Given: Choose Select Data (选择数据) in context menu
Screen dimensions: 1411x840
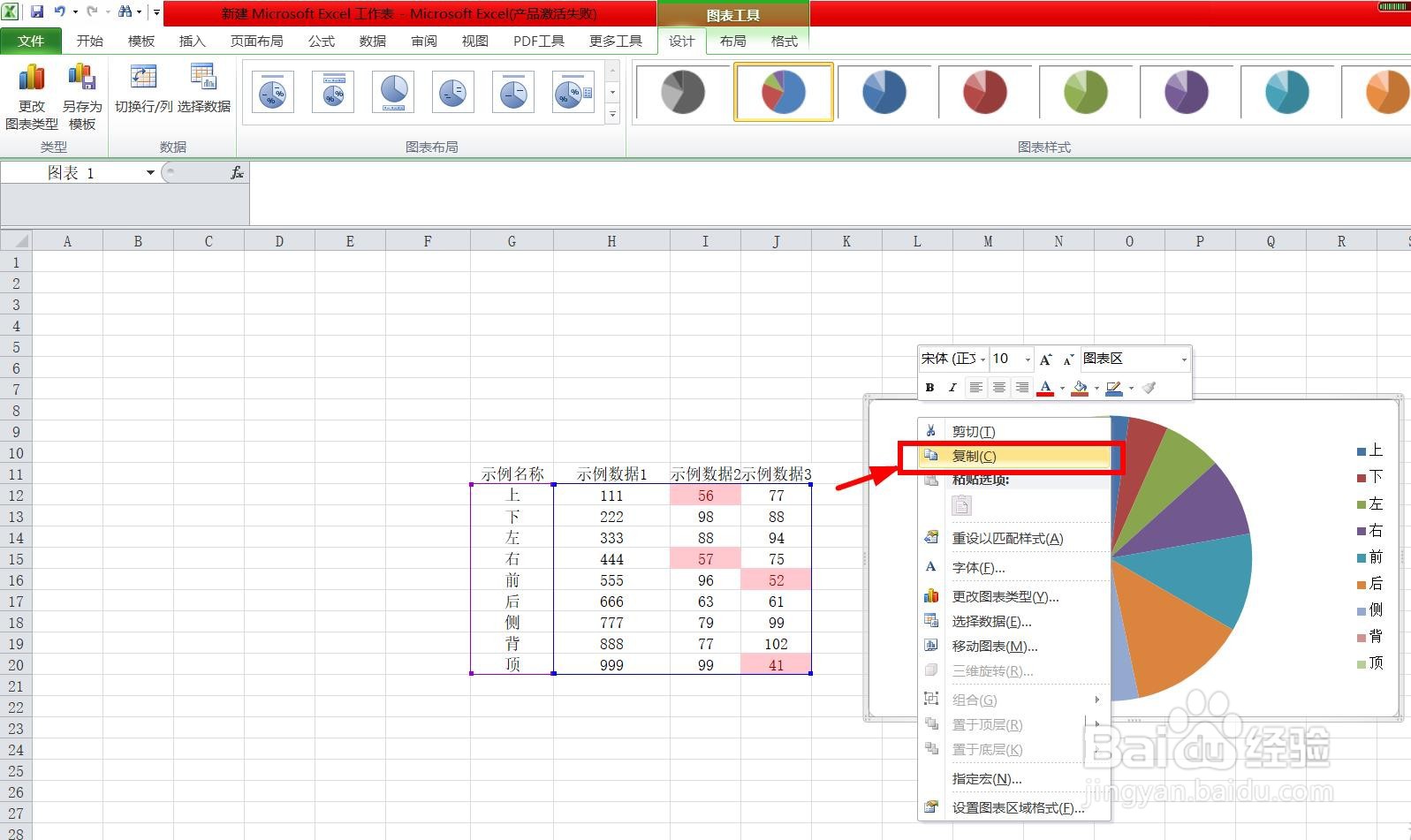Looking at the screenshot, I should pyautogui.click(x=1014, y=621).
